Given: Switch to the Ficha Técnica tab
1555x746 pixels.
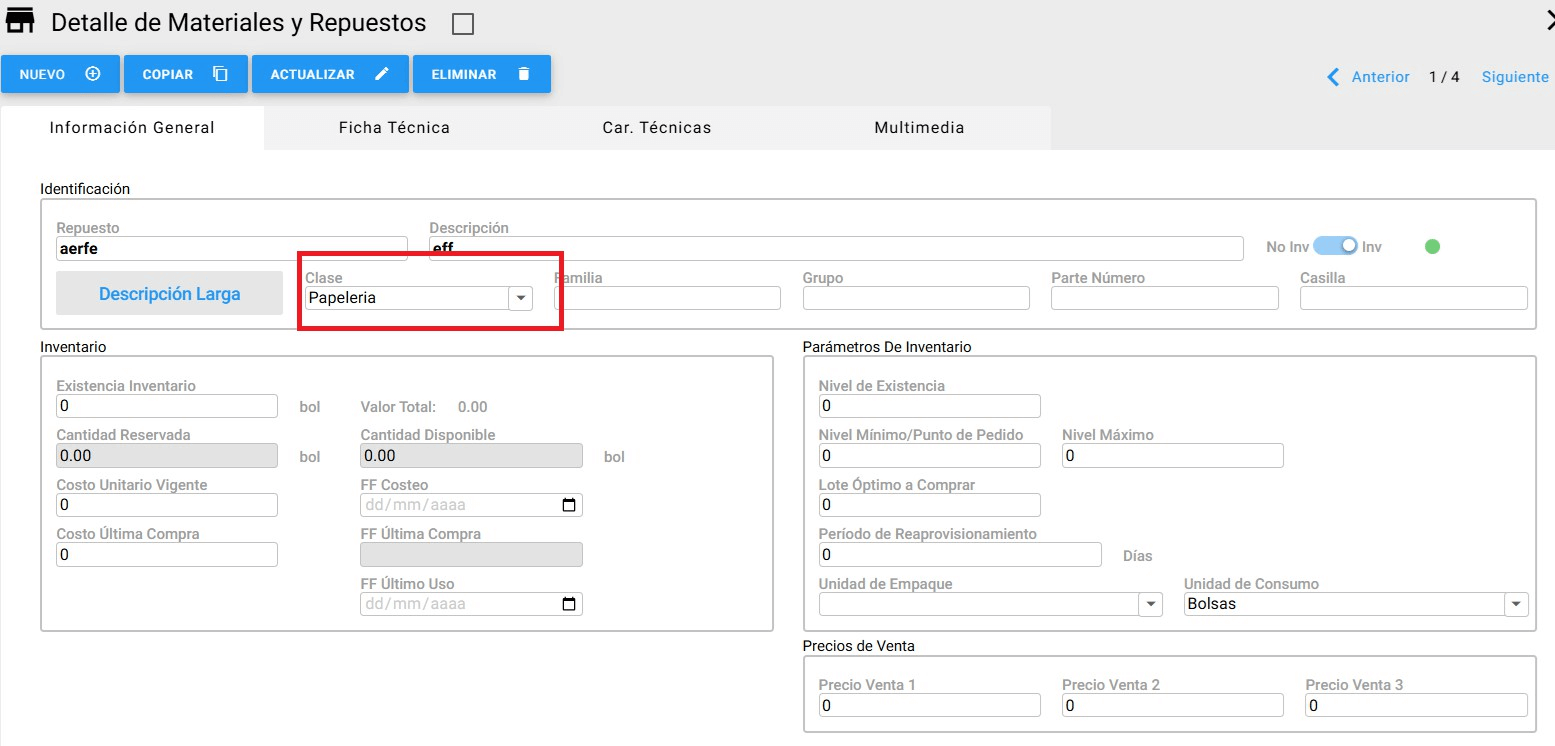Looking at the screenshot, I should (x=394, y=128).
